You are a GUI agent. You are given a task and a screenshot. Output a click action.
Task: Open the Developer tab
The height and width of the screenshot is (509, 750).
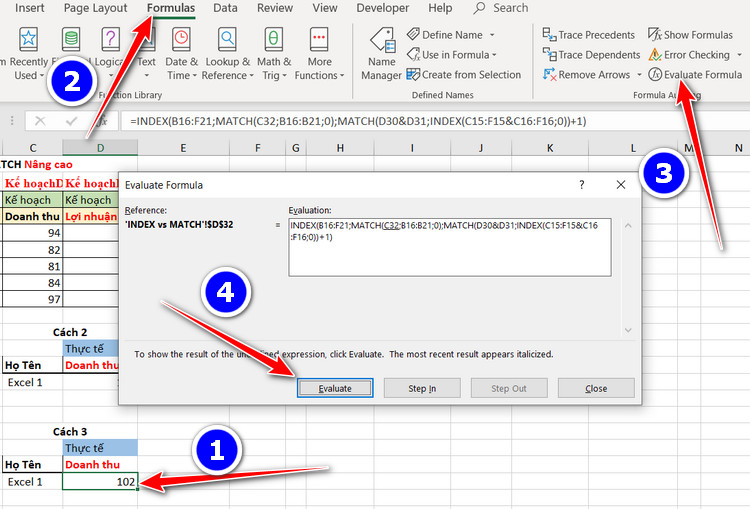383,8
